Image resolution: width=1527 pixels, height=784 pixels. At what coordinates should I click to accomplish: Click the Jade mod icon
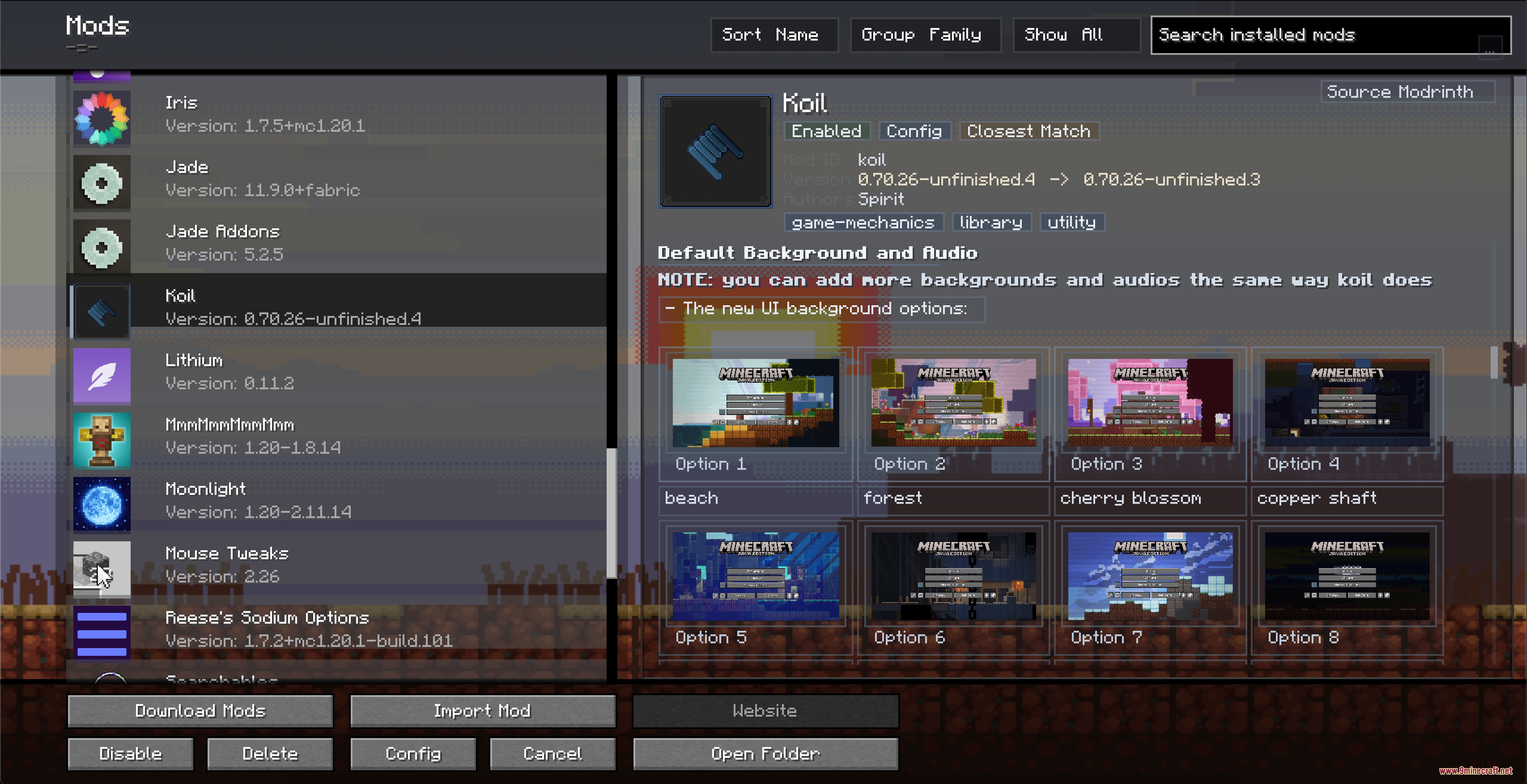click(x=102, y=183)
